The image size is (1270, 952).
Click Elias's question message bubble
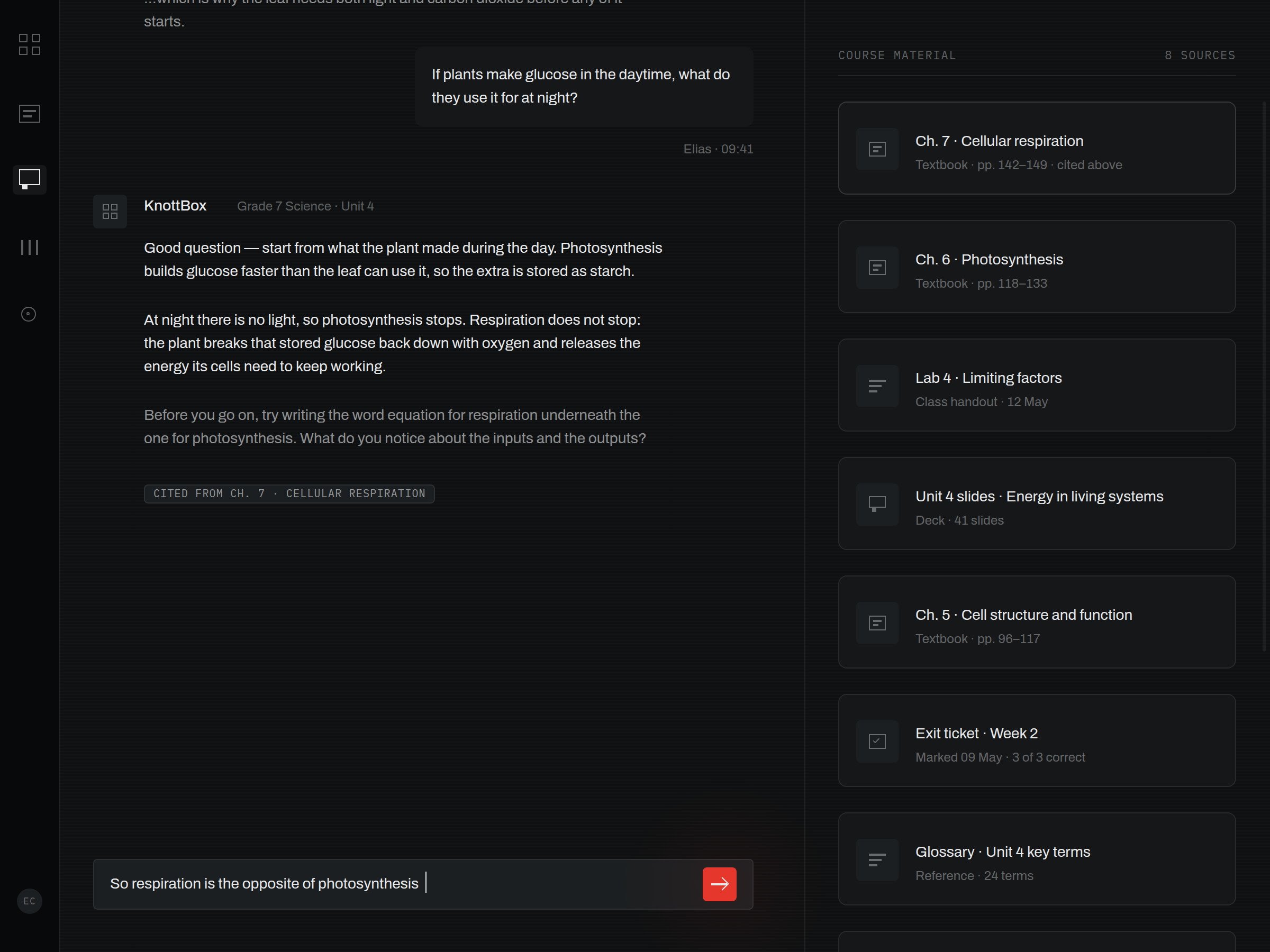click(584, 87)
